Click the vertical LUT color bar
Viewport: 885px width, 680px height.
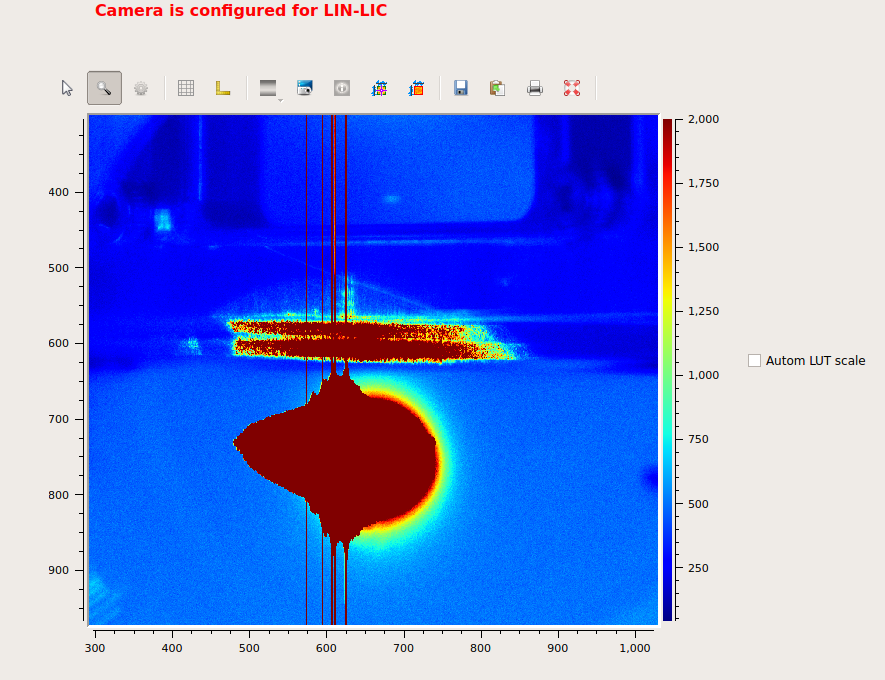(668, 370)
